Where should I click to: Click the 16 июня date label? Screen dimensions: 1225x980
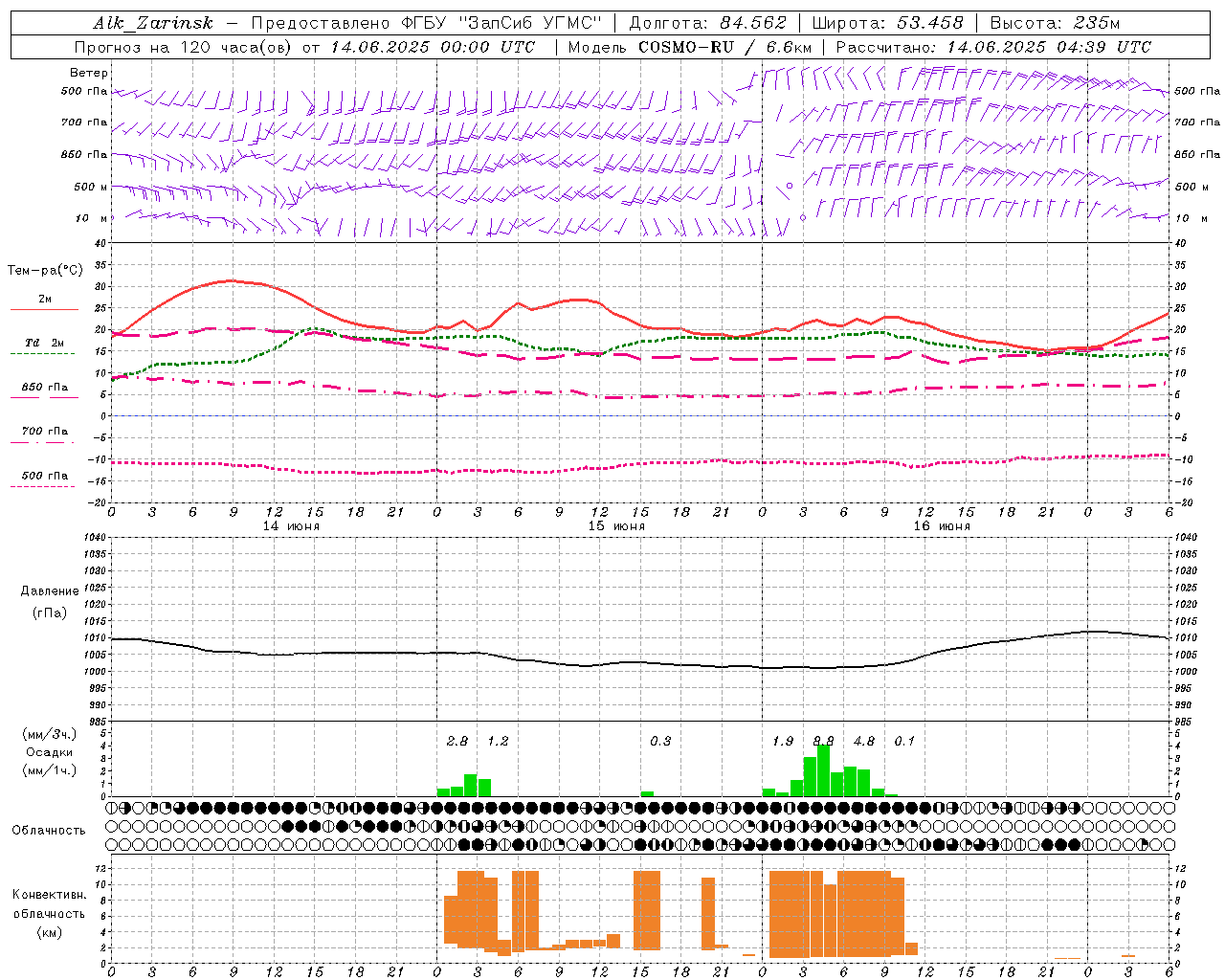tap(942, 526)
